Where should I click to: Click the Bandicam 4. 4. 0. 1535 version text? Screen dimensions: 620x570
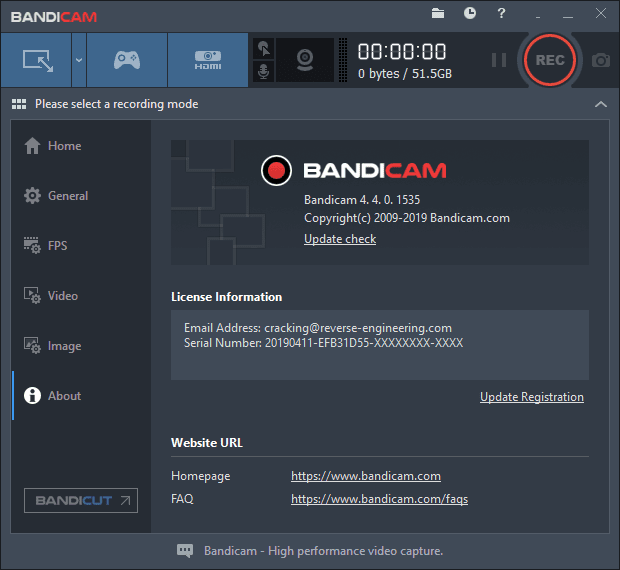362,200
